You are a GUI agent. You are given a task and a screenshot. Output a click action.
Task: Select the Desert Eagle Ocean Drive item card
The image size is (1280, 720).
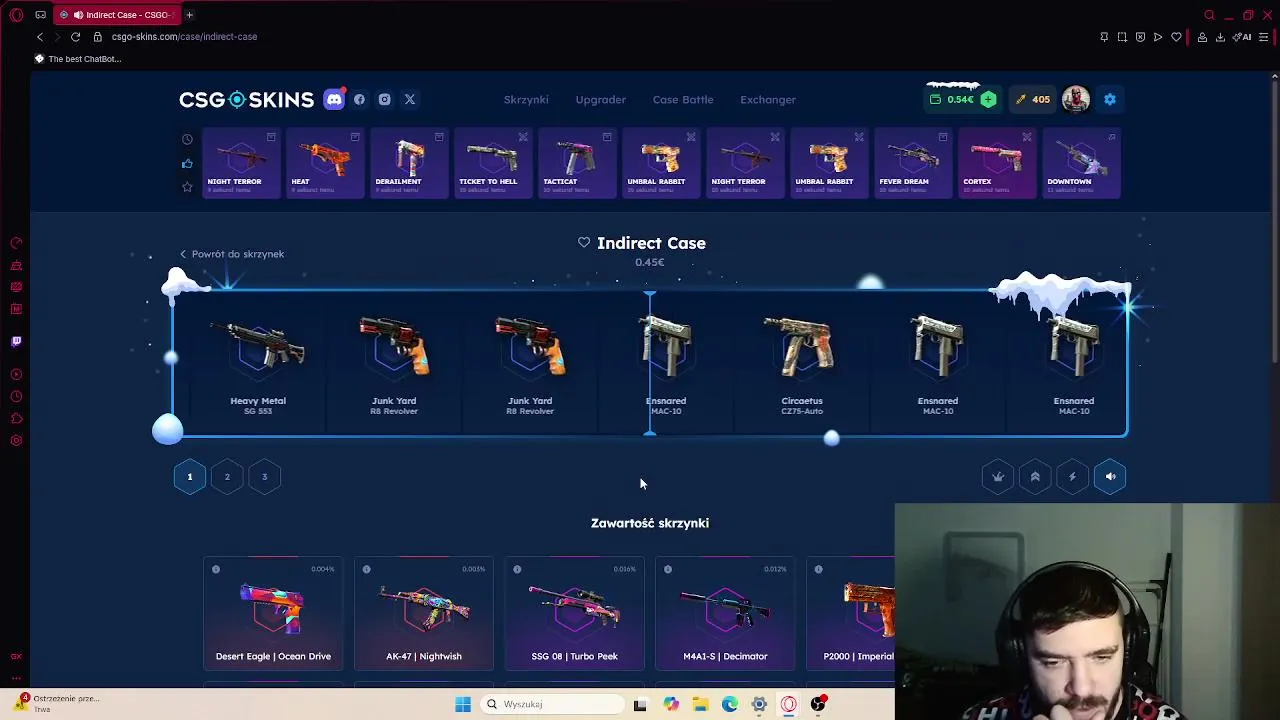coord(273,614)
